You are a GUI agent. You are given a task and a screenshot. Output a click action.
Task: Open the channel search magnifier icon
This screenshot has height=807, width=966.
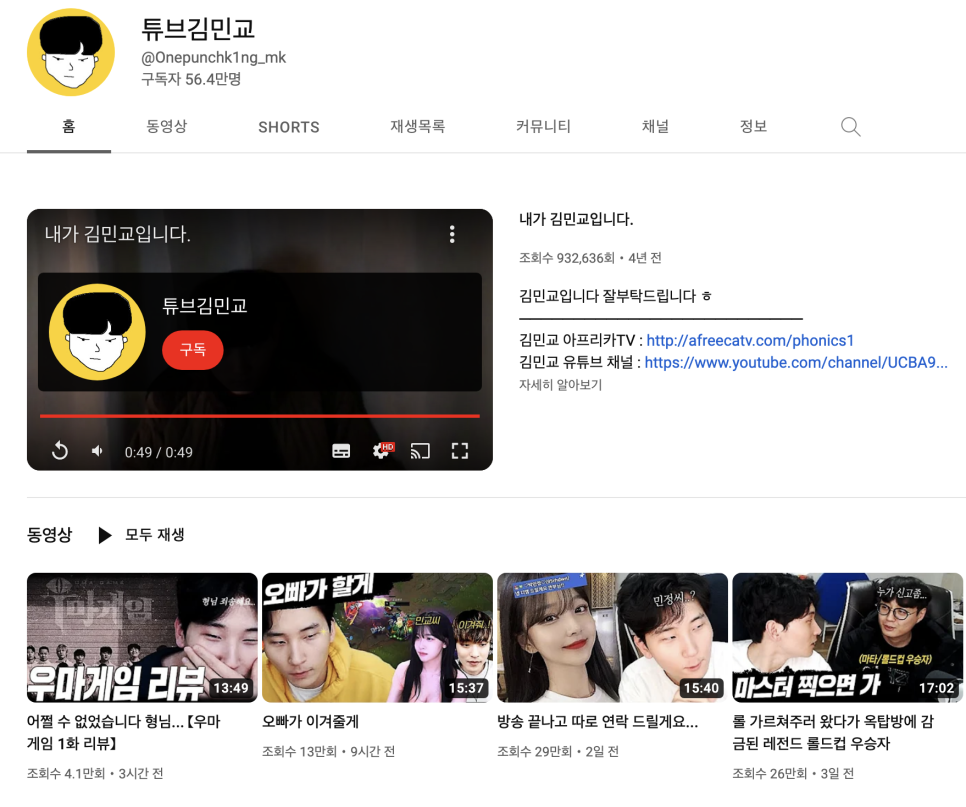[850, 127]
